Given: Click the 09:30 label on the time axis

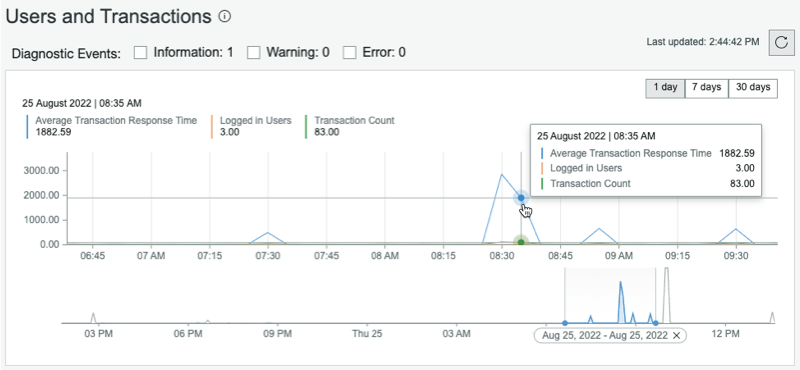Looking at the screenshot, I should pos(736,256).
